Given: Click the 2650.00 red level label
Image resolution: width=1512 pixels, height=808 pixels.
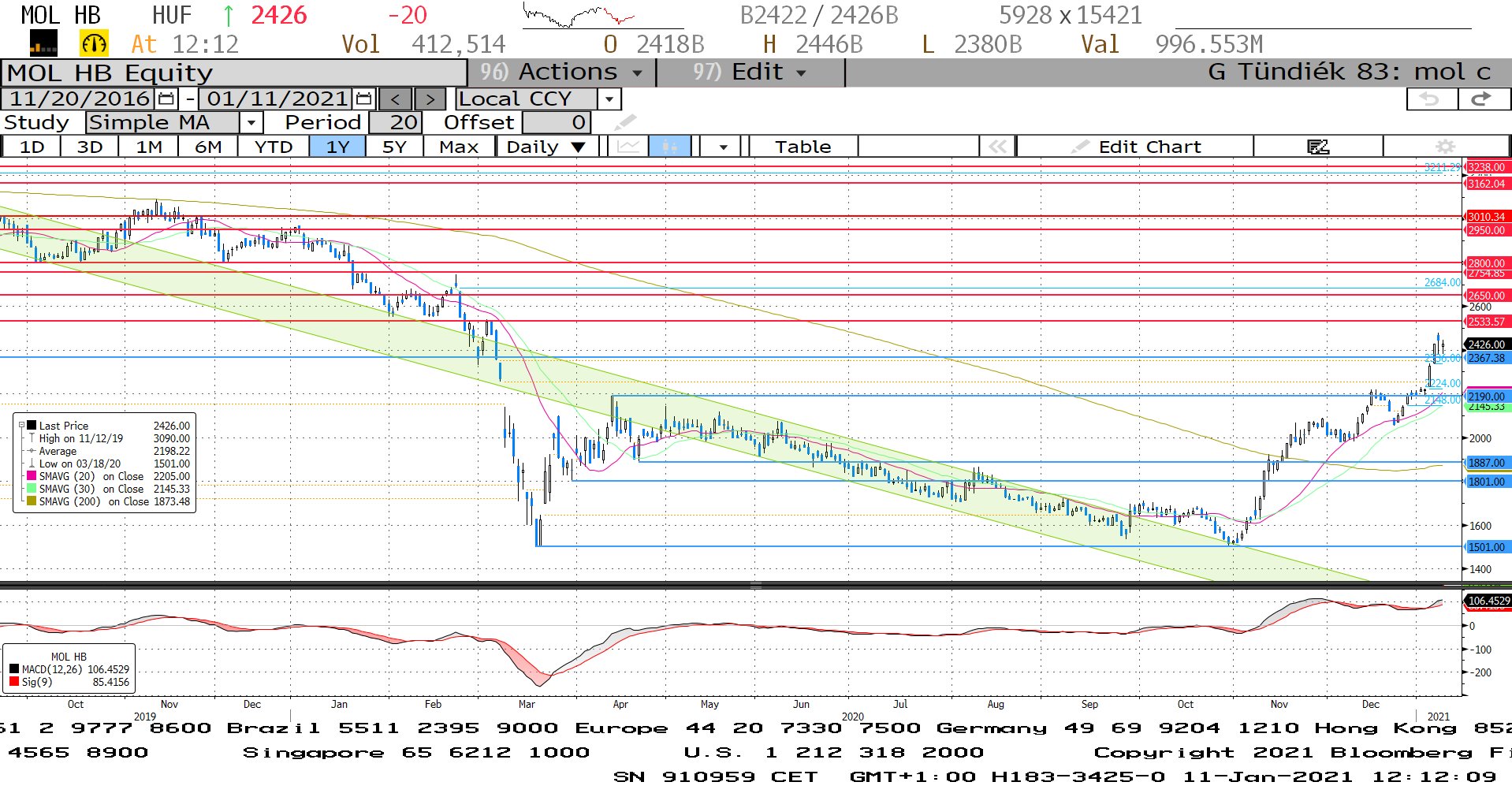Looking at the screenshot, I should 1487,296.
